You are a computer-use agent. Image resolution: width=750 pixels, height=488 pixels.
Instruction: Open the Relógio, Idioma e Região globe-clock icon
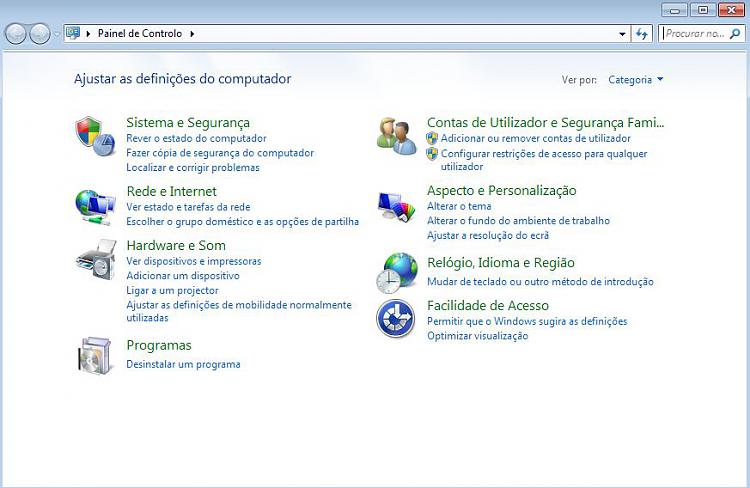(396, 273)
